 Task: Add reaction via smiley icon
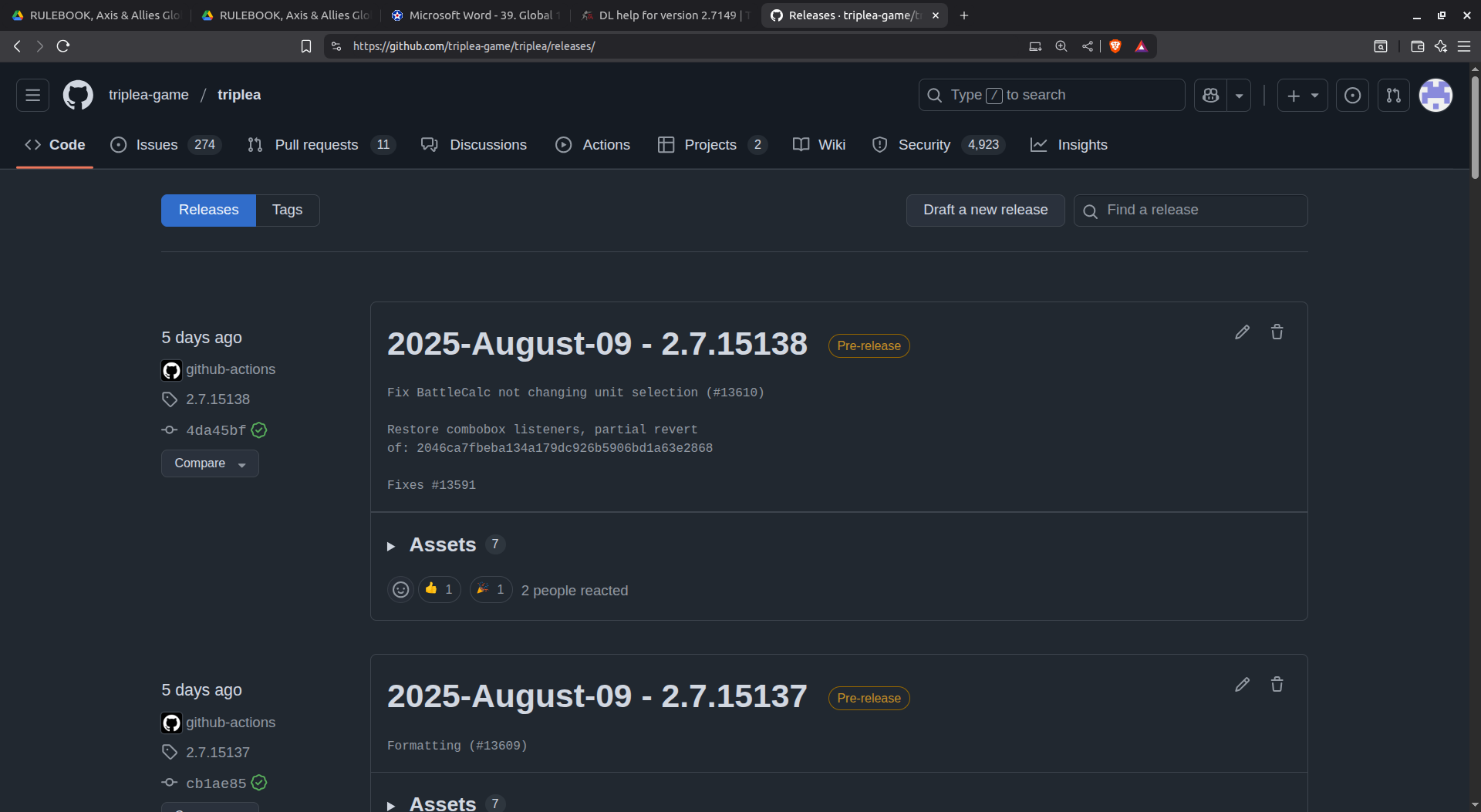(400, 590)
